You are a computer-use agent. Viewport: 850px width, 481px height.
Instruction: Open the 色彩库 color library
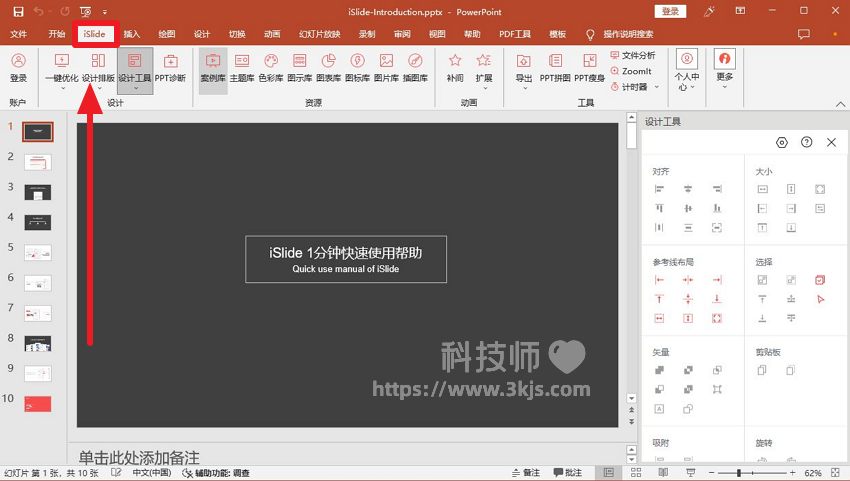(x=271, y=68)
